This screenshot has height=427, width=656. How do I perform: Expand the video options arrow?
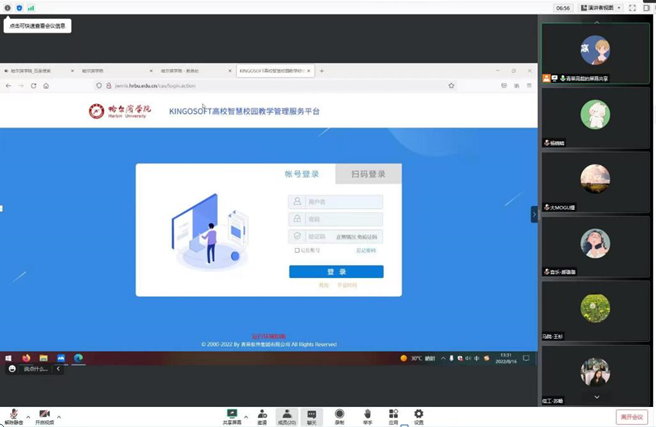coord(59,416)
